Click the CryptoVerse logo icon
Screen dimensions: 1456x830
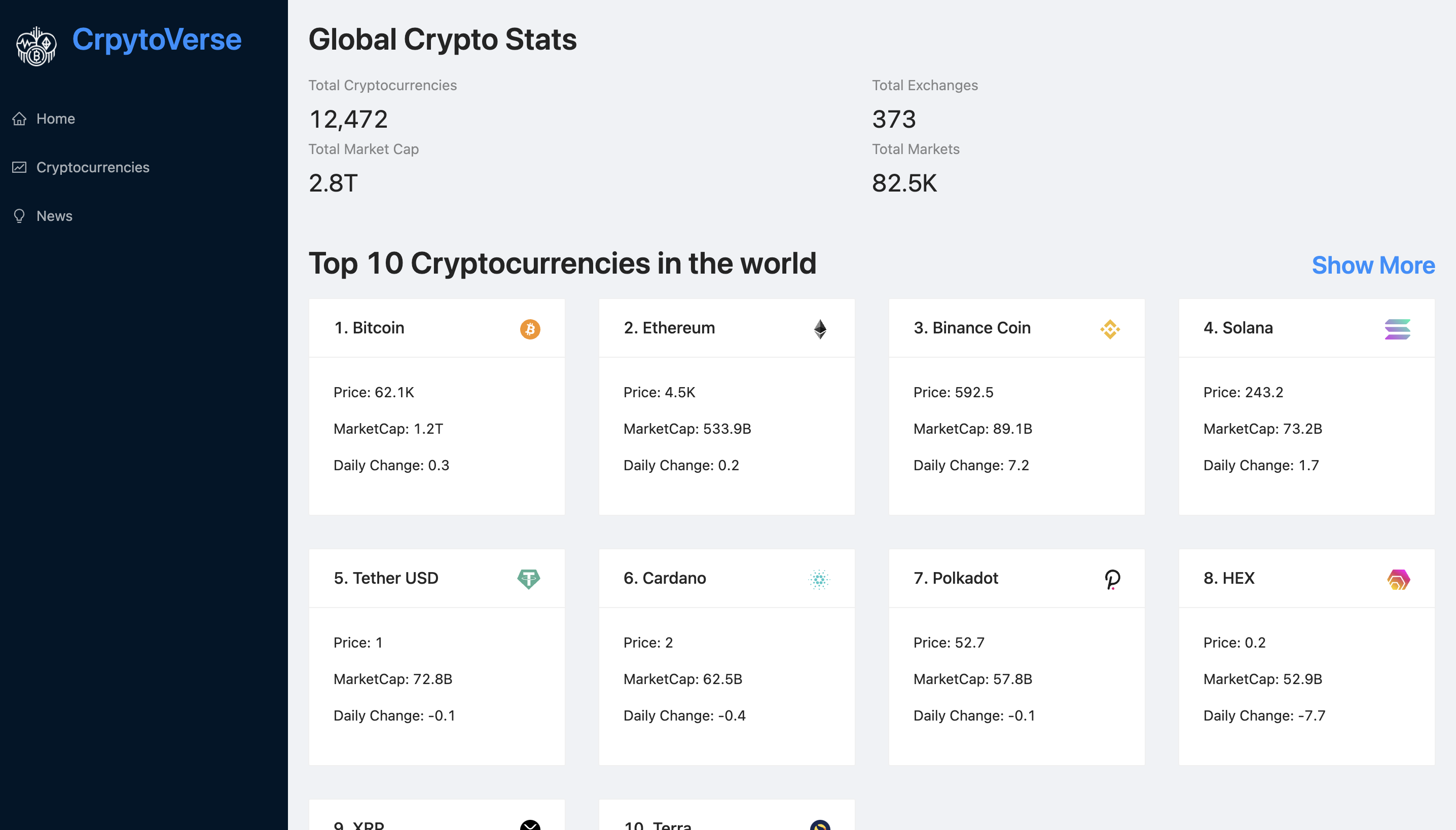point(36,46)
